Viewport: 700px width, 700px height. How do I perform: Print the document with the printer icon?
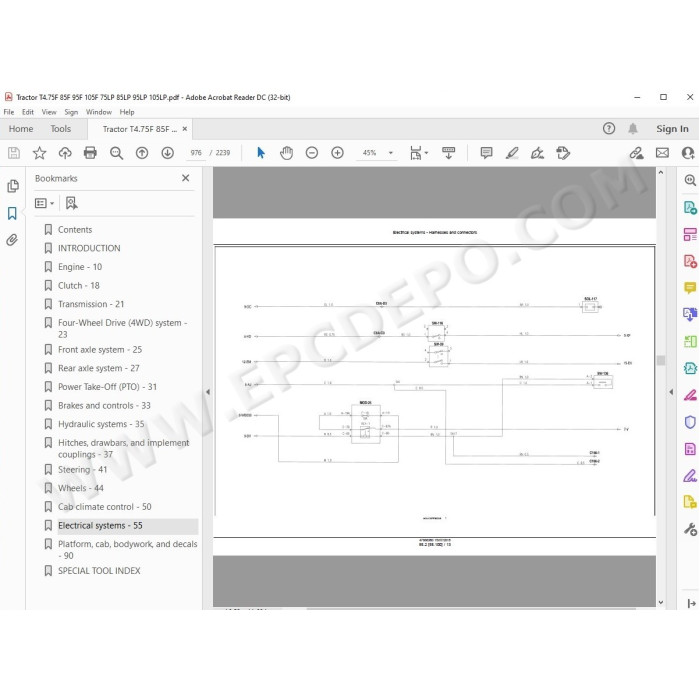[90, 153]
